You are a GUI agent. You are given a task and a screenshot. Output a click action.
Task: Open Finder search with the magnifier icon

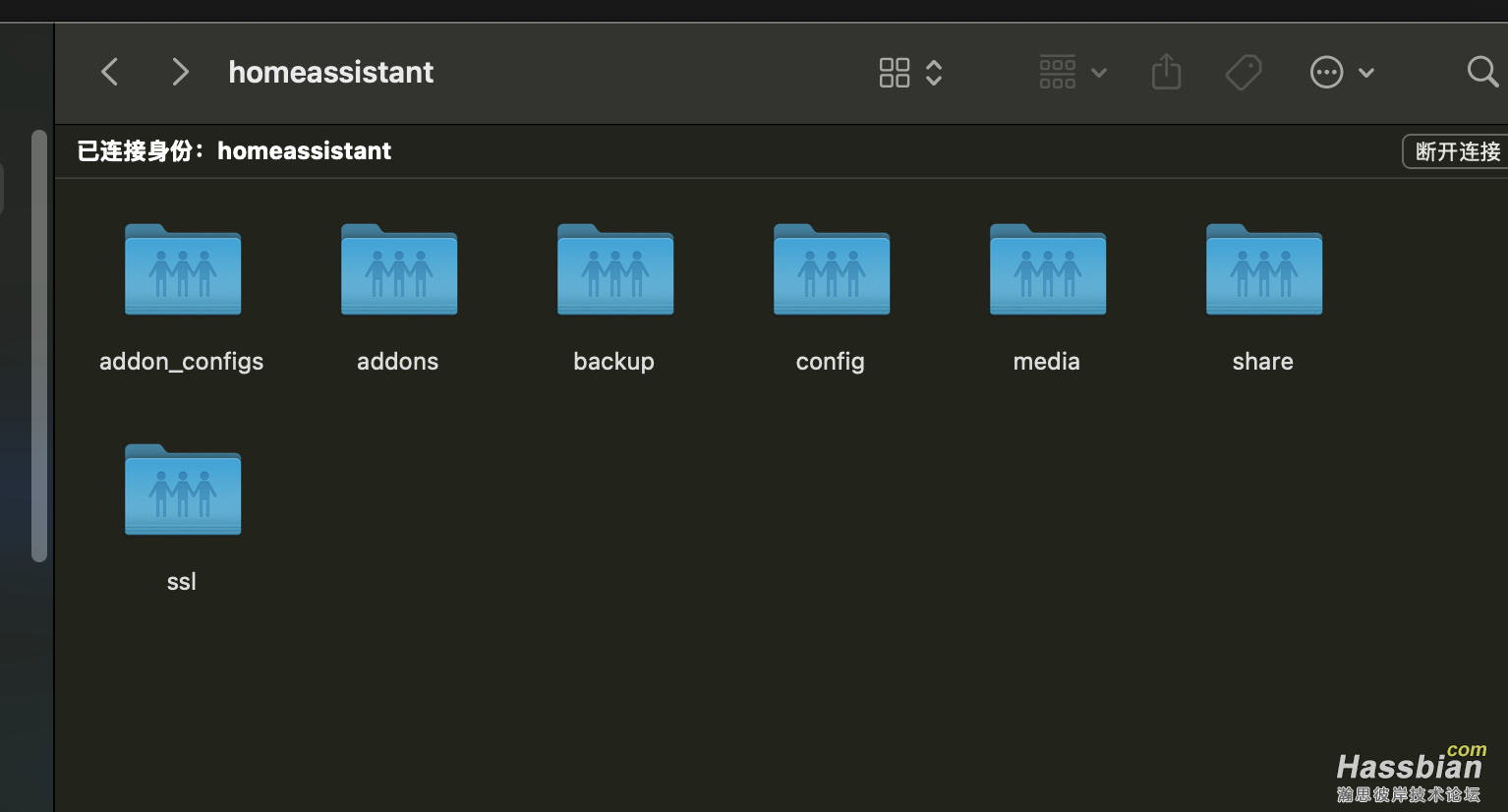pyautogui.click(x=1482, y=72)
